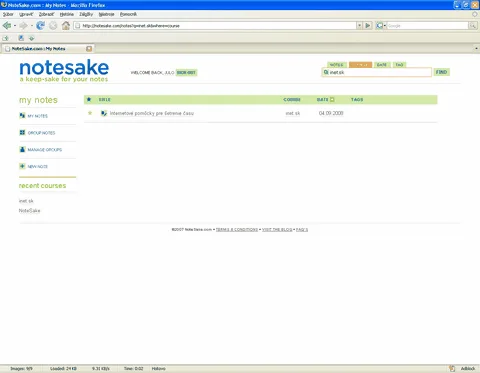Select the NoteSake.com : My Notes tab
480x373 pixels.
click(47, 49)
